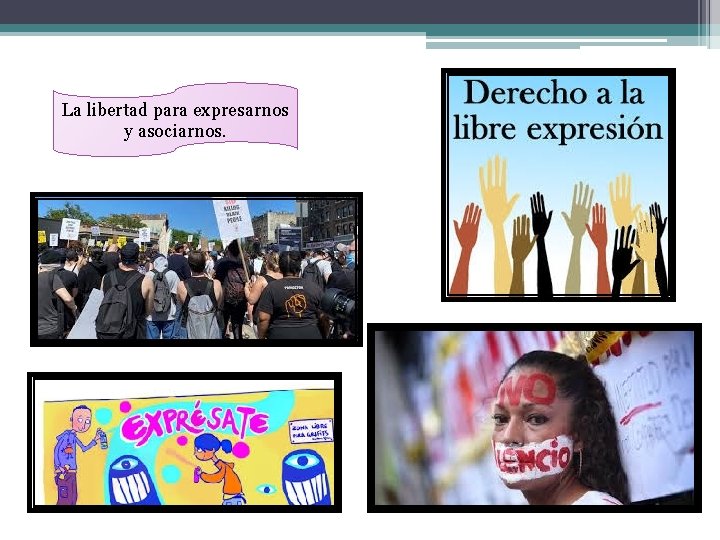Select the protest crowd photograph
The height and width of the screenshot is (540, 720).
click(197, 270)
